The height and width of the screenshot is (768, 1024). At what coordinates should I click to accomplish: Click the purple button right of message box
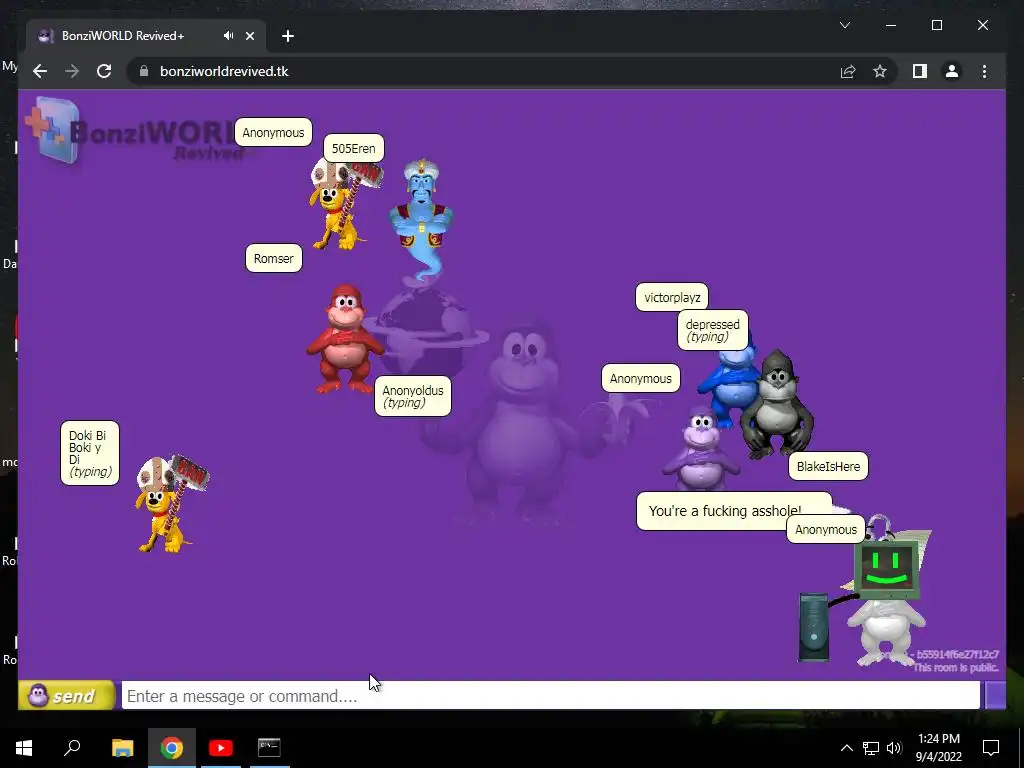pyautogui.click(x=995, y=696)
